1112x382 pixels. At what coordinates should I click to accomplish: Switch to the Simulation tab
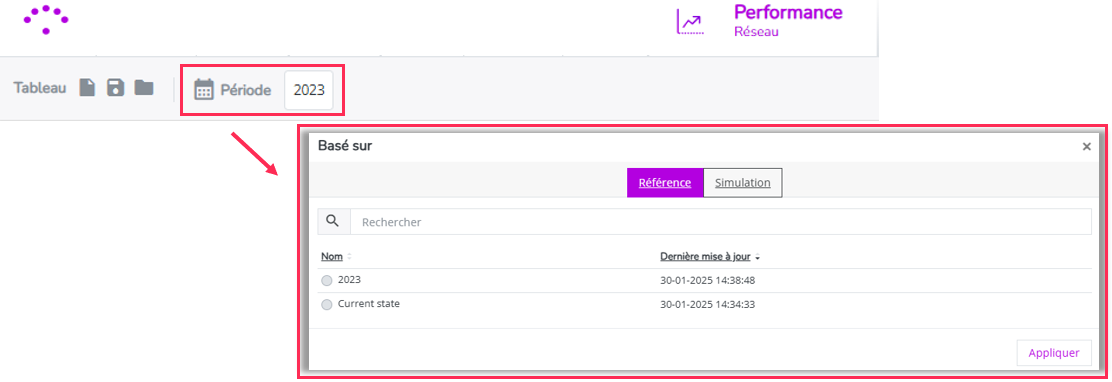(743, 182)
